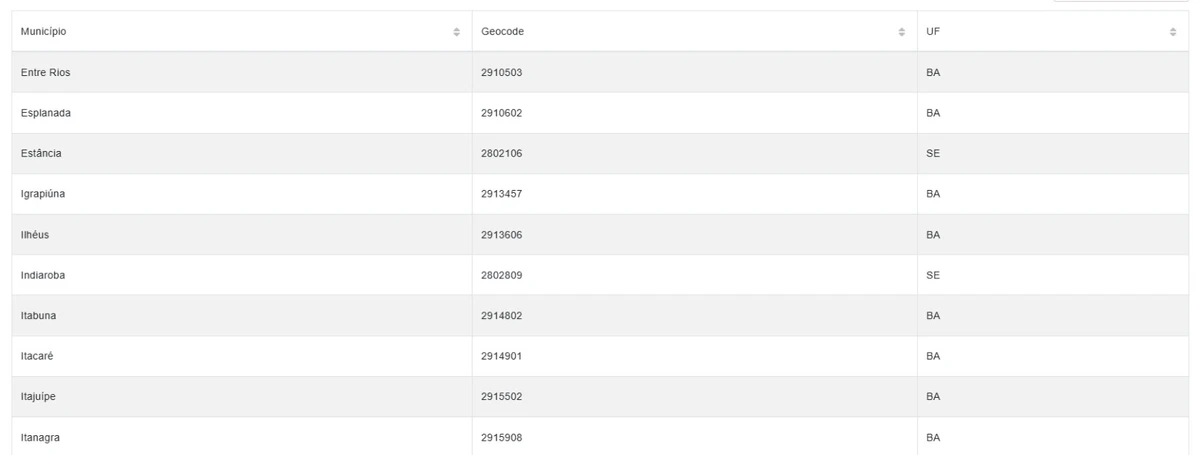The height and width of the screenshot is (455, 1200).
Task: Click the Indiaroba entry
Action: [43, 275]
